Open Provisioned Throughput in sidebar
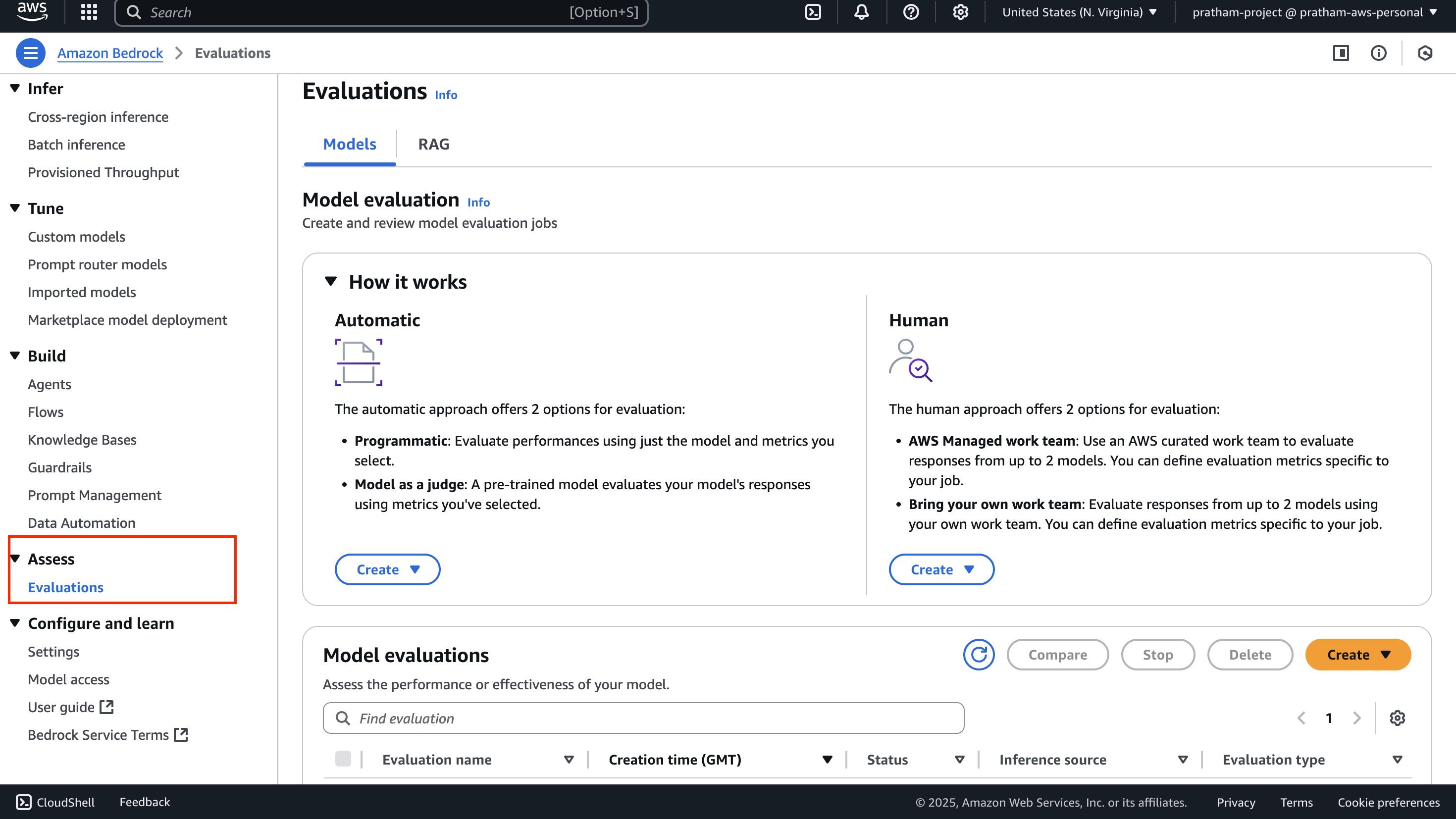The width and height of the screenshot is (1456, 819). (x=103, y=172)
